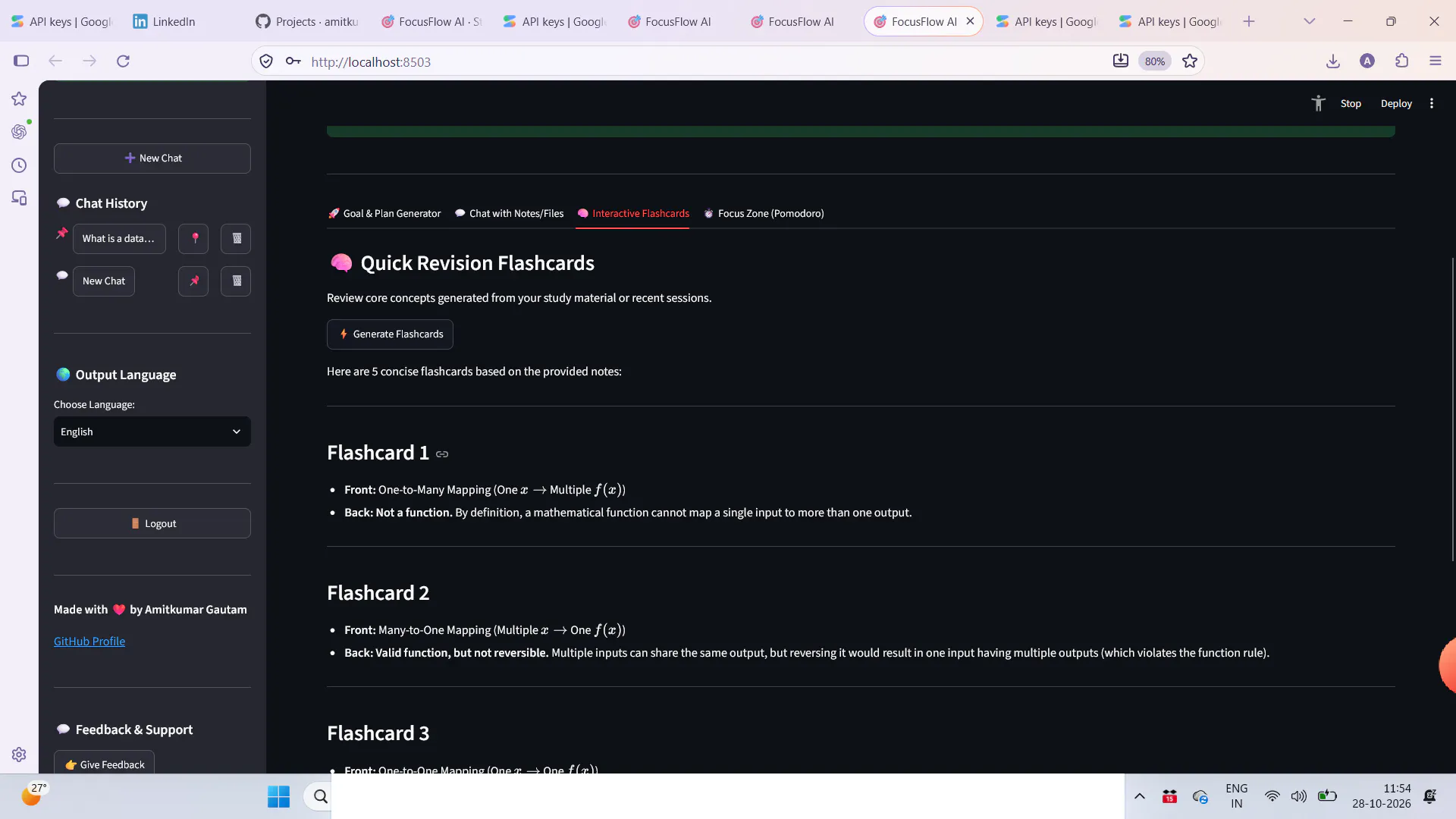Open the Focus Zone (Pomodoro) tab
The width and height of the screenshot is (1456, 819).
tap(764, 213)
